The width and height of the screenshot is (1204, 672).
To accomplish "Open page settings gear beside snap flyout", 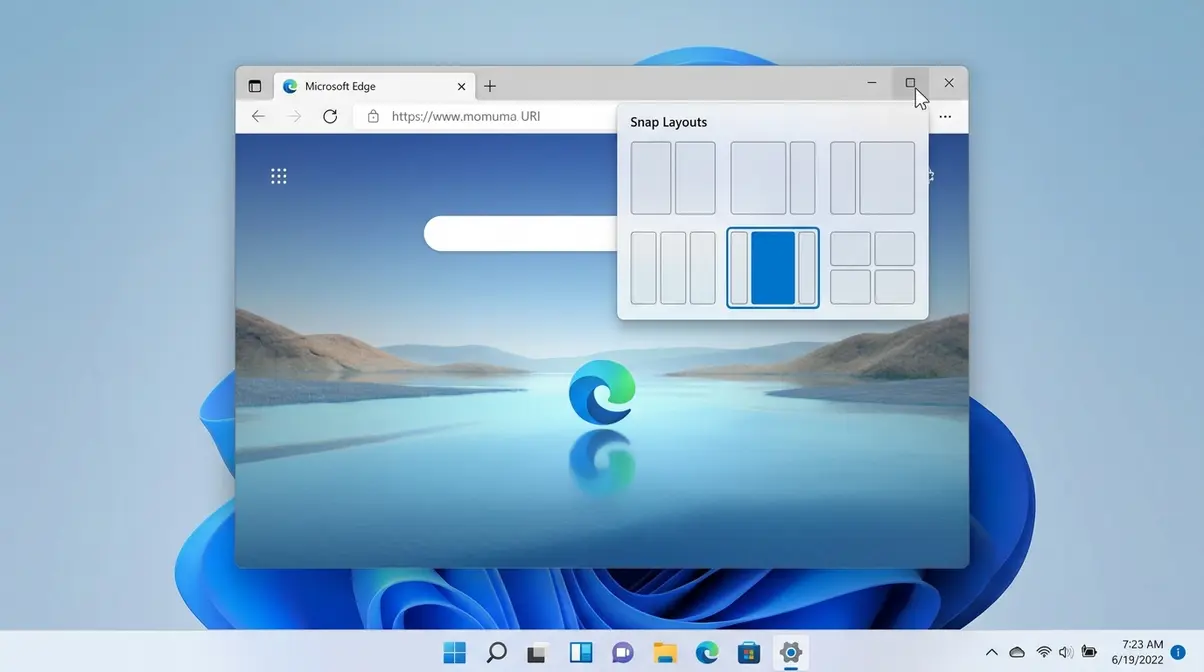I will tap(930, 176).
